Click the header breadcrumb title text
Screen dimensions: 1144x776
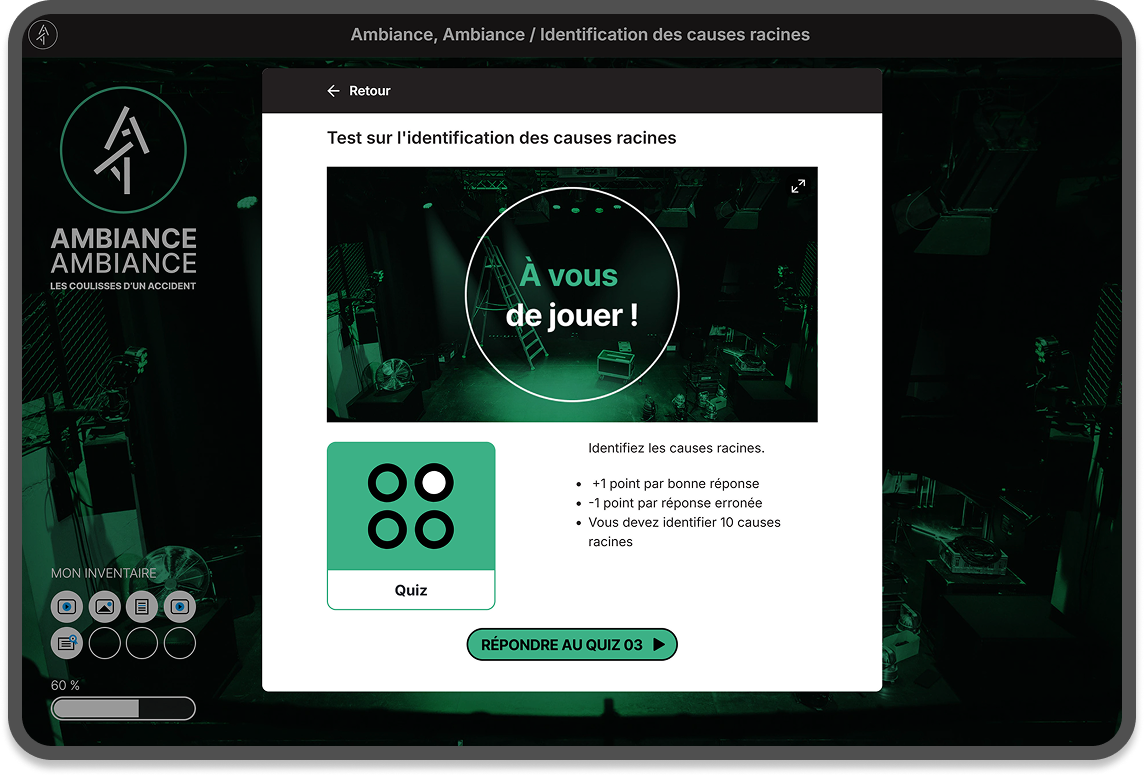580,35
